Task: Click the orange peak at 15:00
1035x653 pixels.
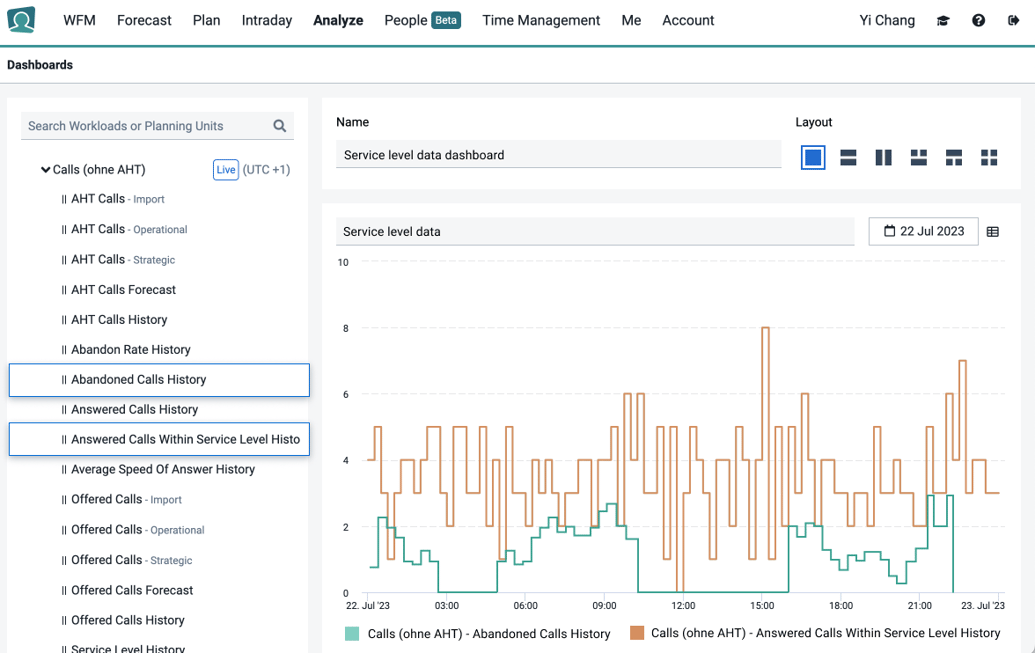Action: 766,328
